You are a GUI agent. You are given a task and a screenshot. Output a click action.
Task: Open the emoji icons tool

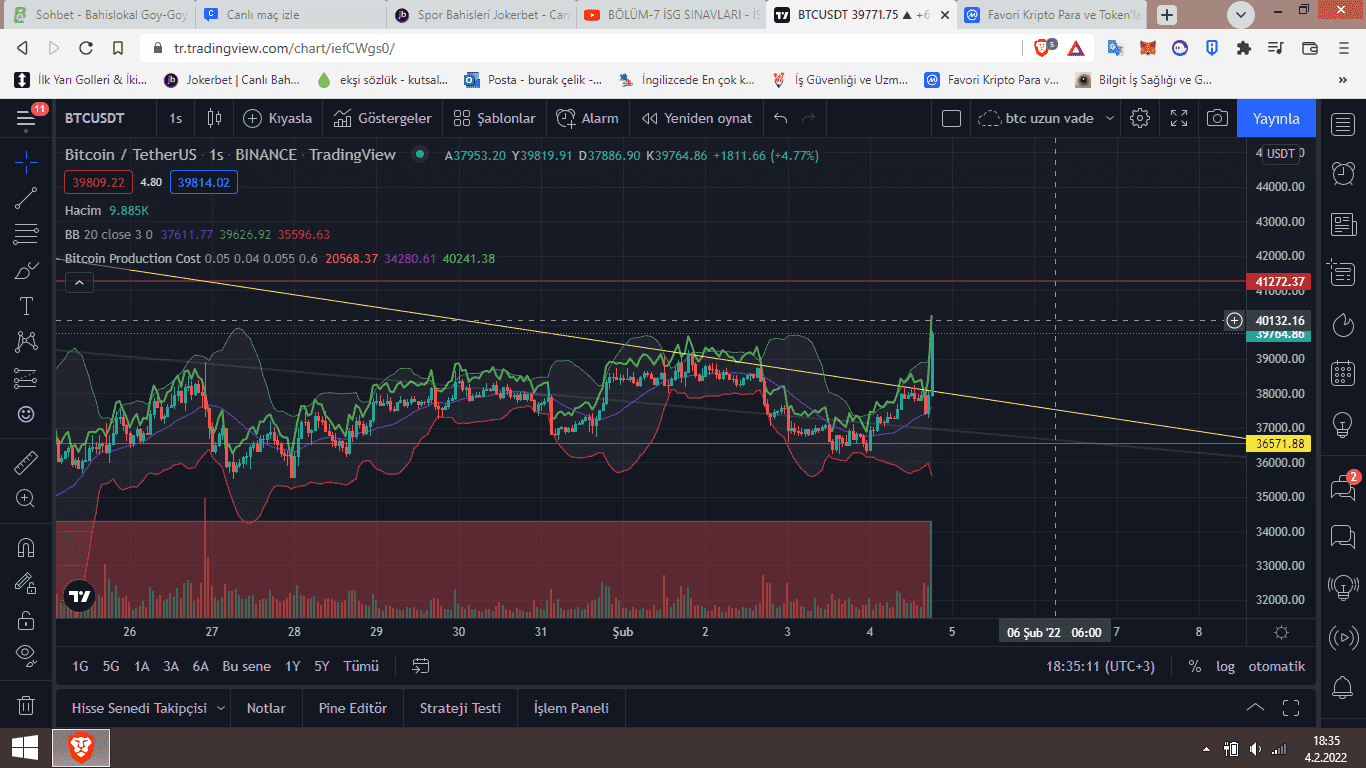[26, 414]
